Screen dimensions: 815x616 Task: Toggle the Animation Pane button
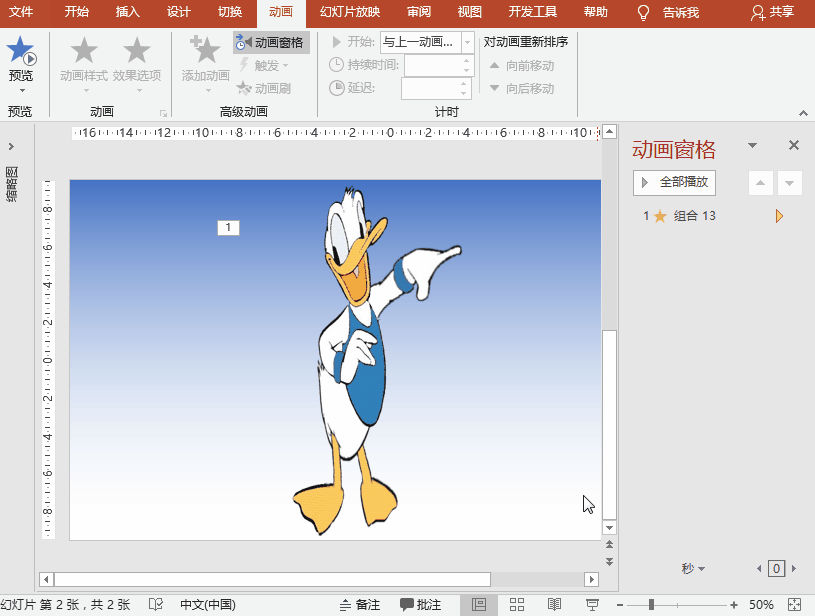click(x=271, y=42)
